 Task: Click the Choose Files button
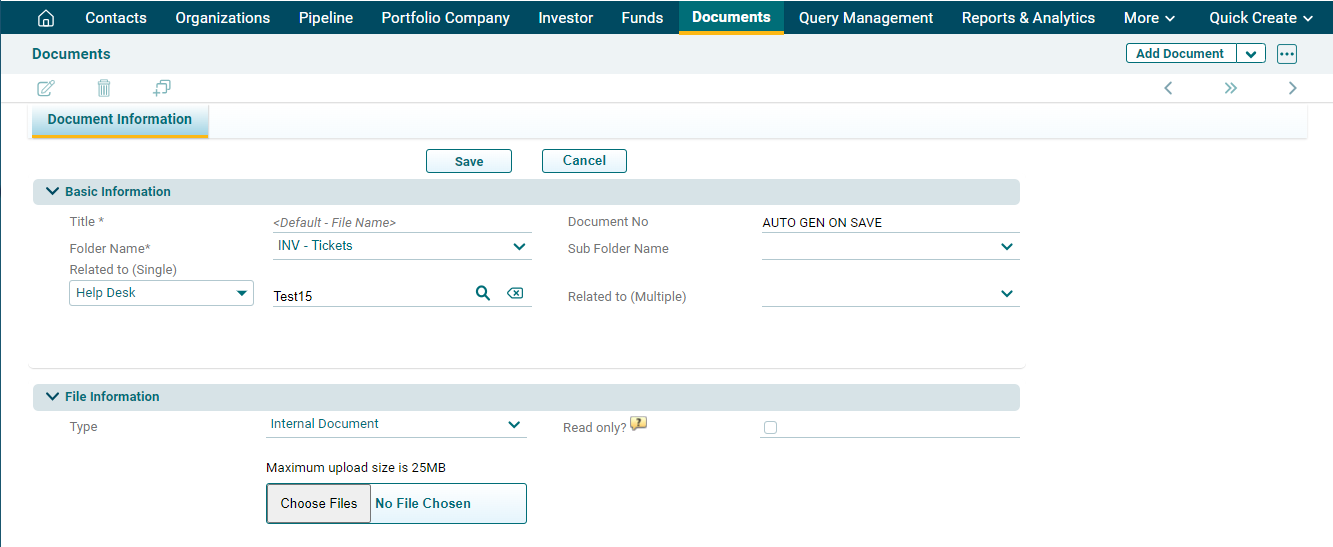[318, 504]
